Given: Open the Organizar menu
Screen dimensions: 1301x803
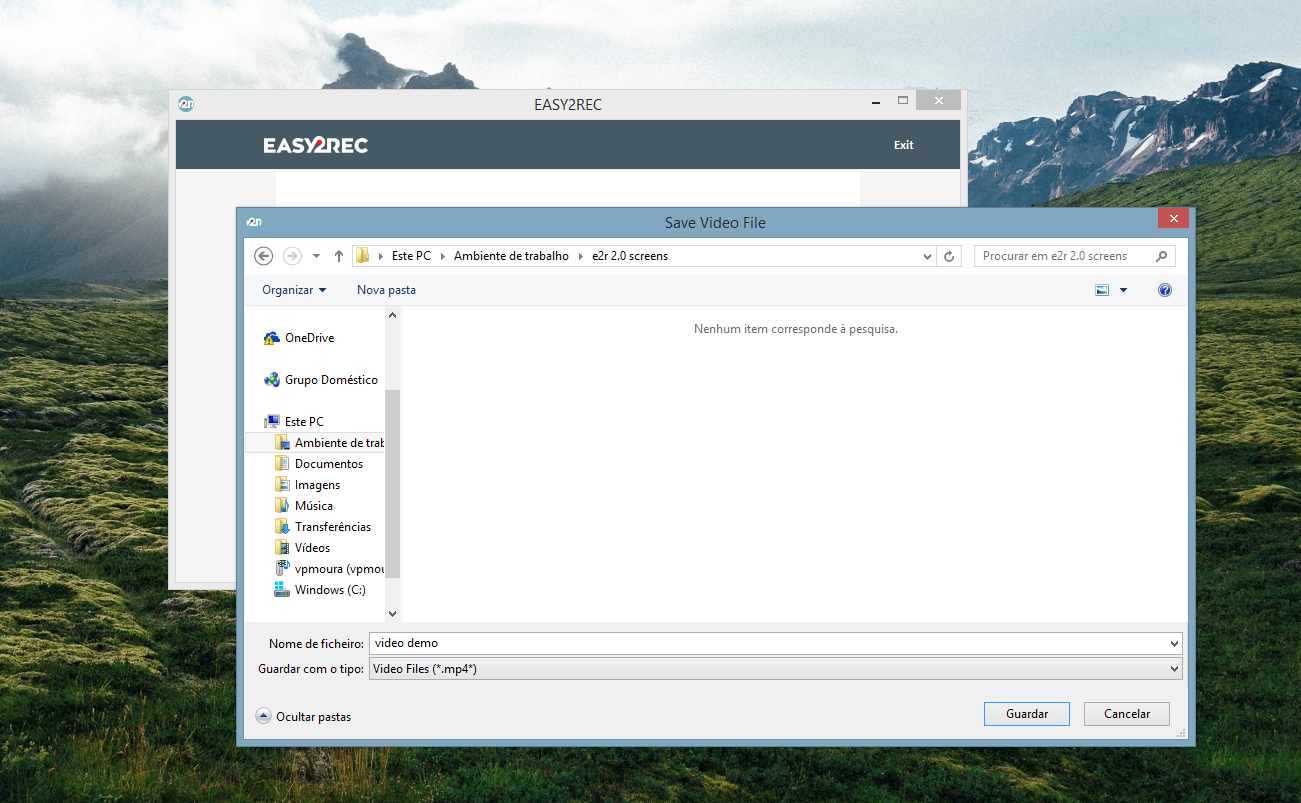Looking at the screenshot, I should 294,290.
